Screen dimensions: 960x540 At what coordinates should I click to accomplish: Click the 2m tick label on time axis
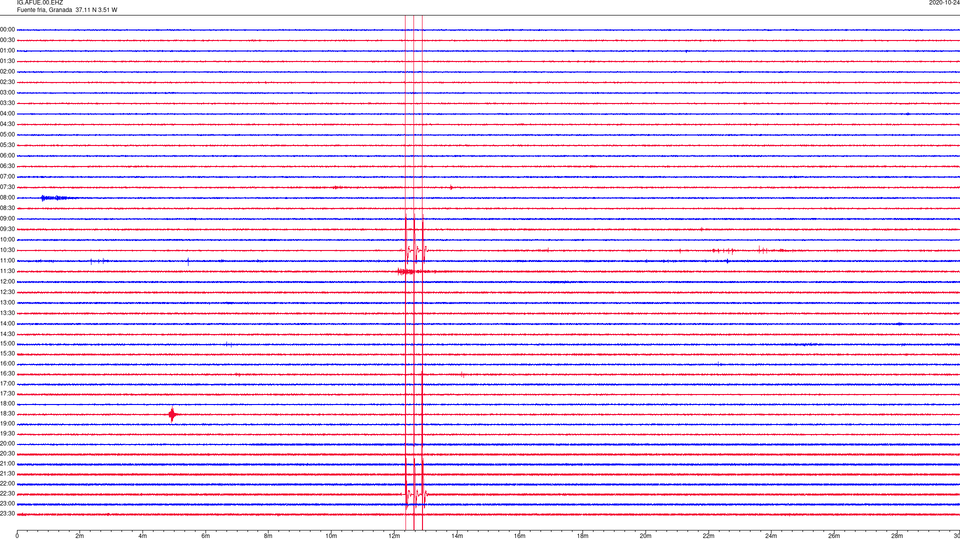[80, 536]
